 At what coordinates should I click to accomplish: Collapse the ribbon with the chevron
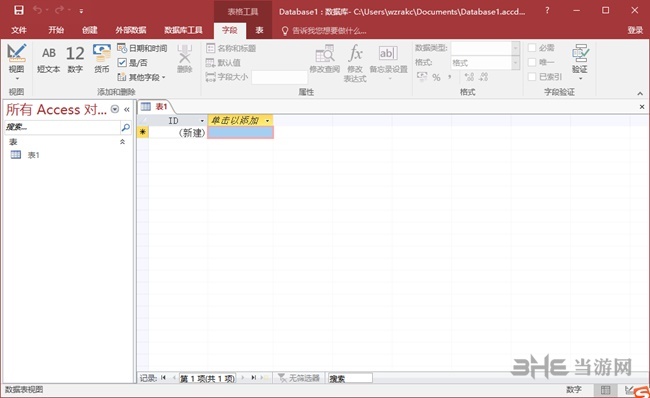(x=640, y=94)
